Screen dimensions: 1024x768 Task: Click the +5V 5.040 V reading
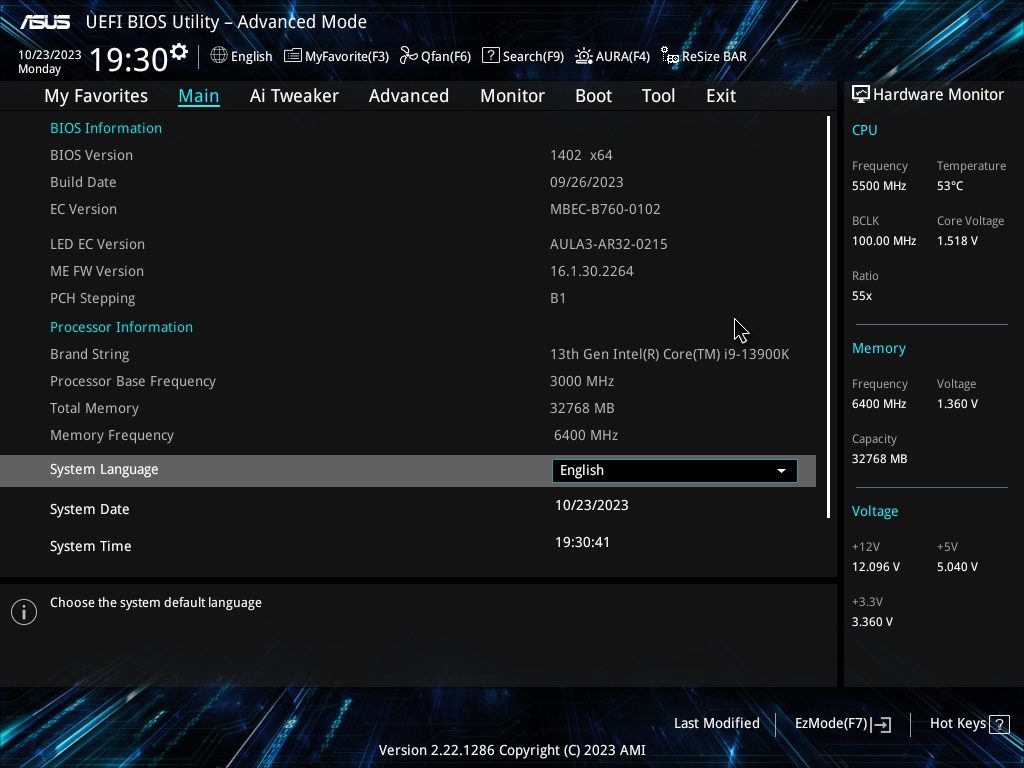957,567
